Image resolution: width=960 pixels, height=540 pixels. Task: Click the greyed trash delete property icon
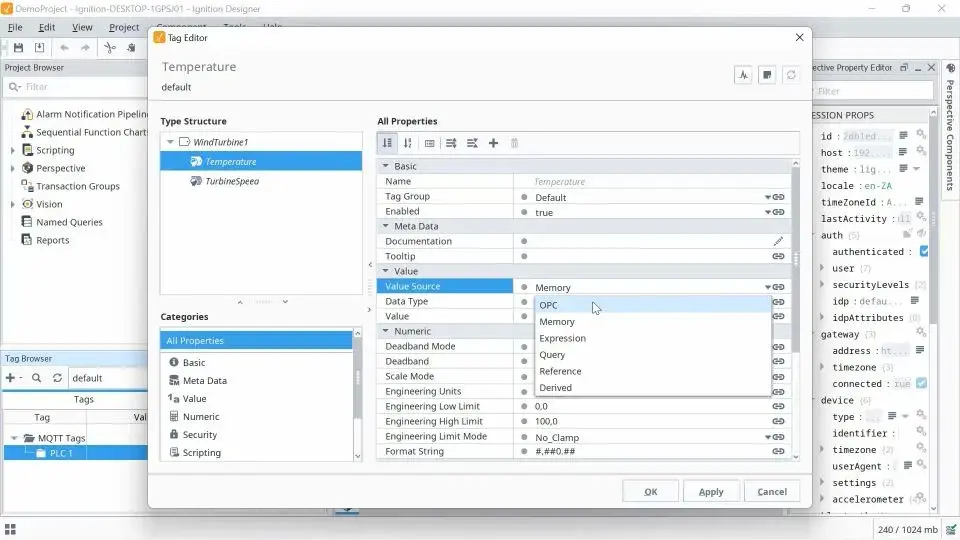514,143
